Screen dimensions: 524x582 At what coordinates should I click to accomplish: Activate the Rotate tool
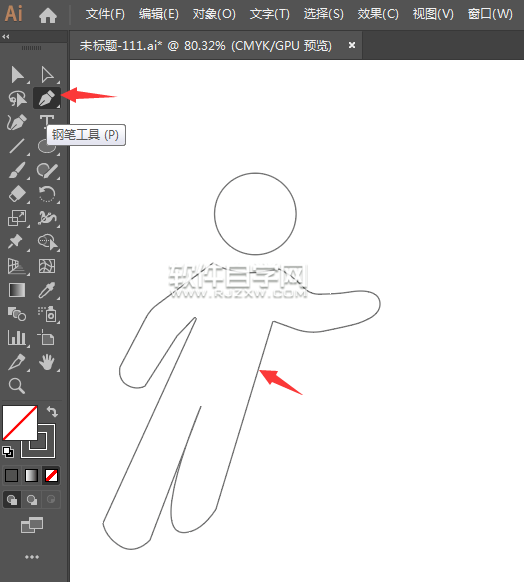[x=47, y=194]
